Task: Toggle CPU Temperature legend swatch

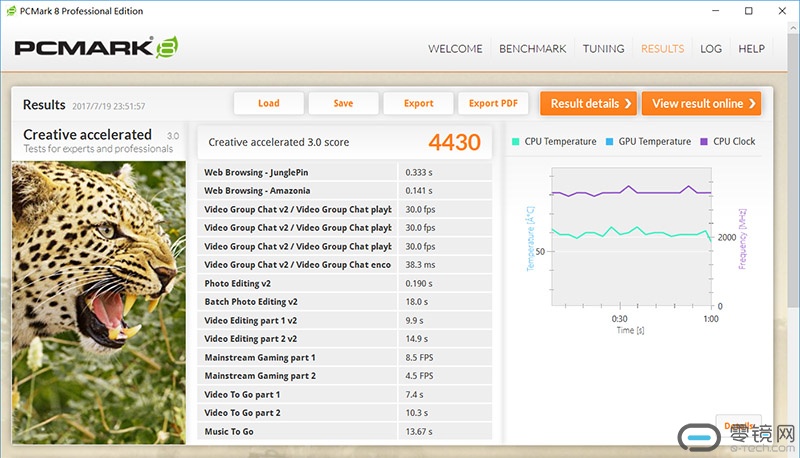Action: (515, 142)
